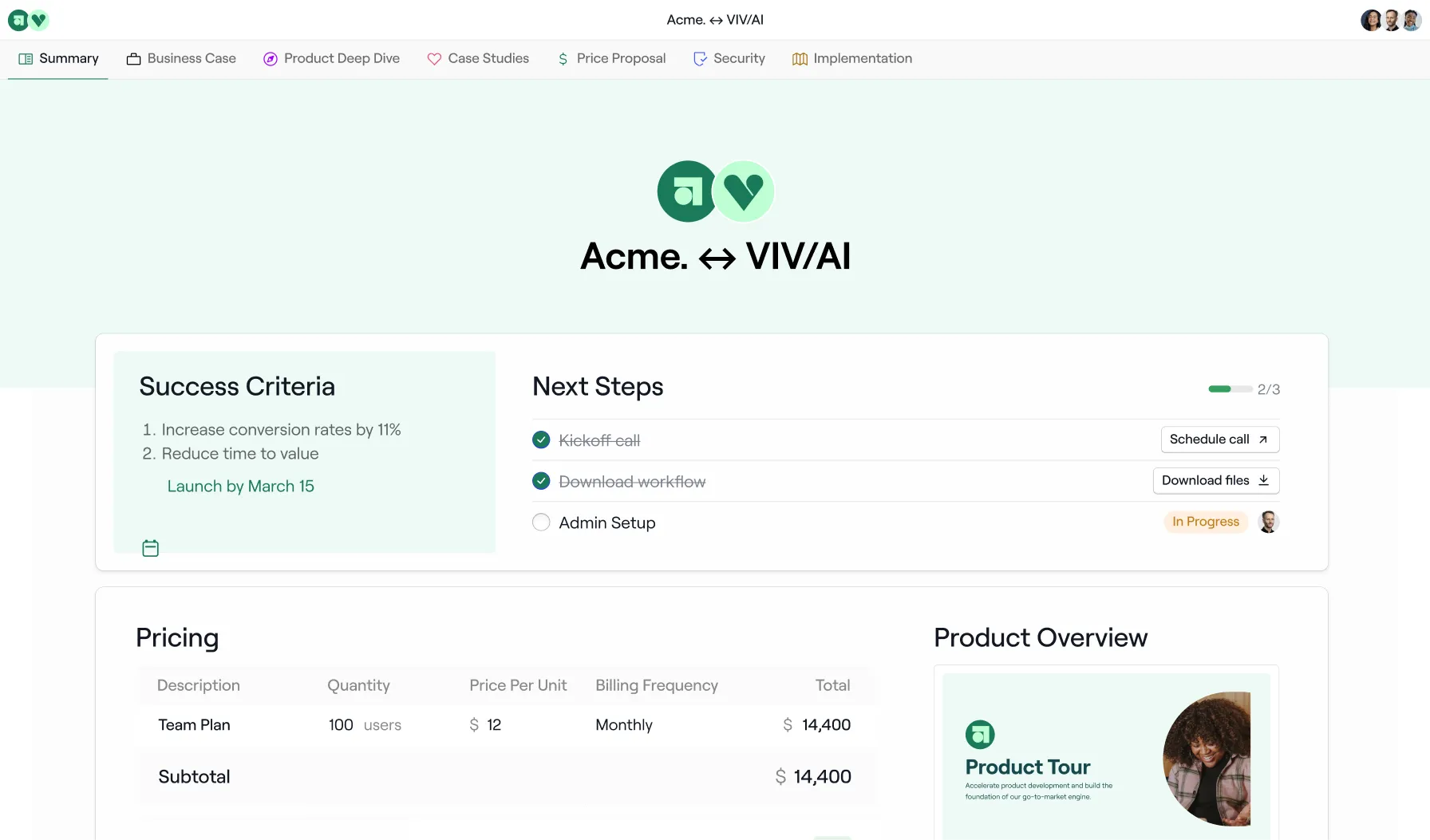This screenshot has height=840, width=1430.
Task: Click the Billing Frequency column header
Action: tap(657, 685)
